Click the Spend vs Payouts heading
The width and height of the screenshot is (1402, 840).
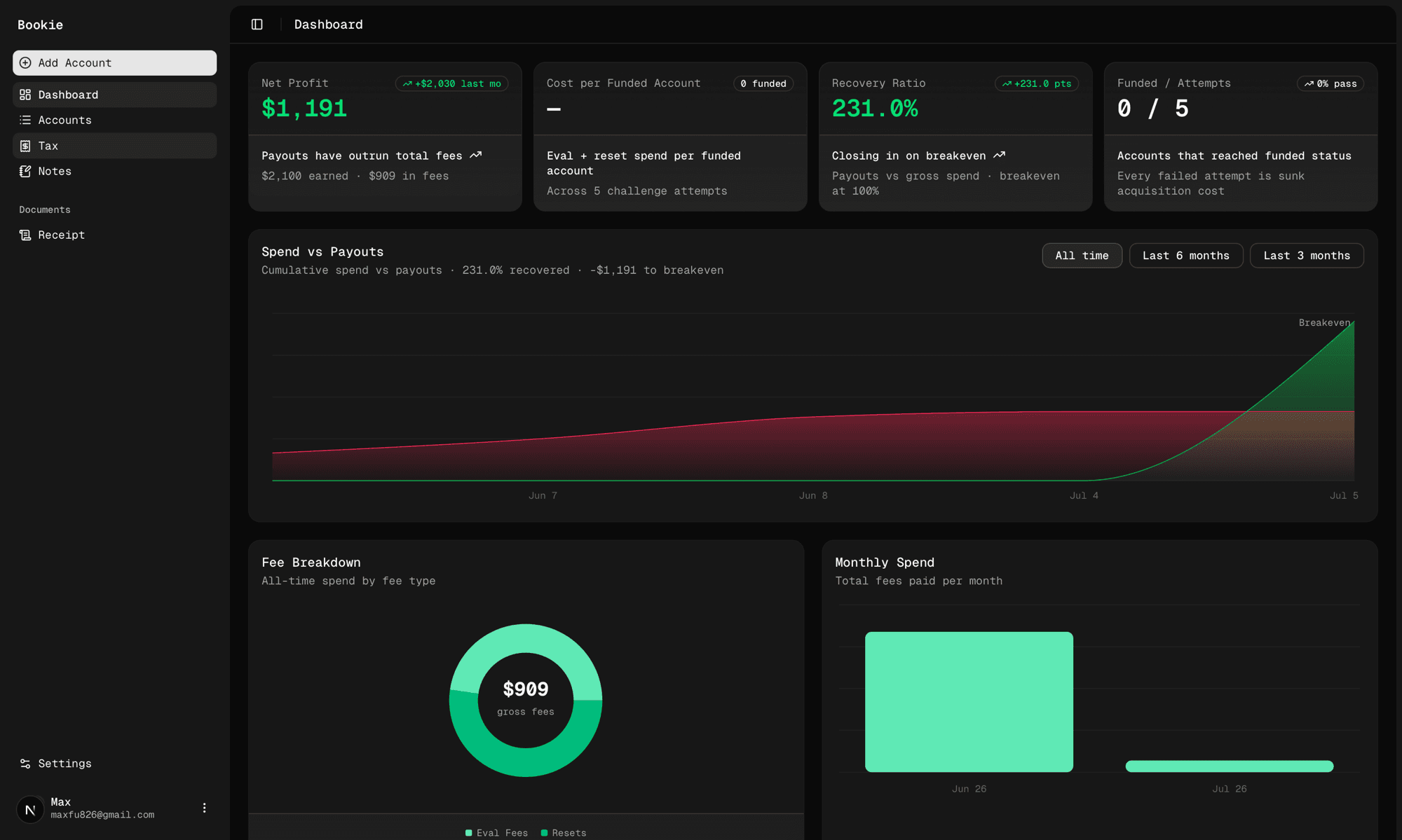tap(322, 252)
